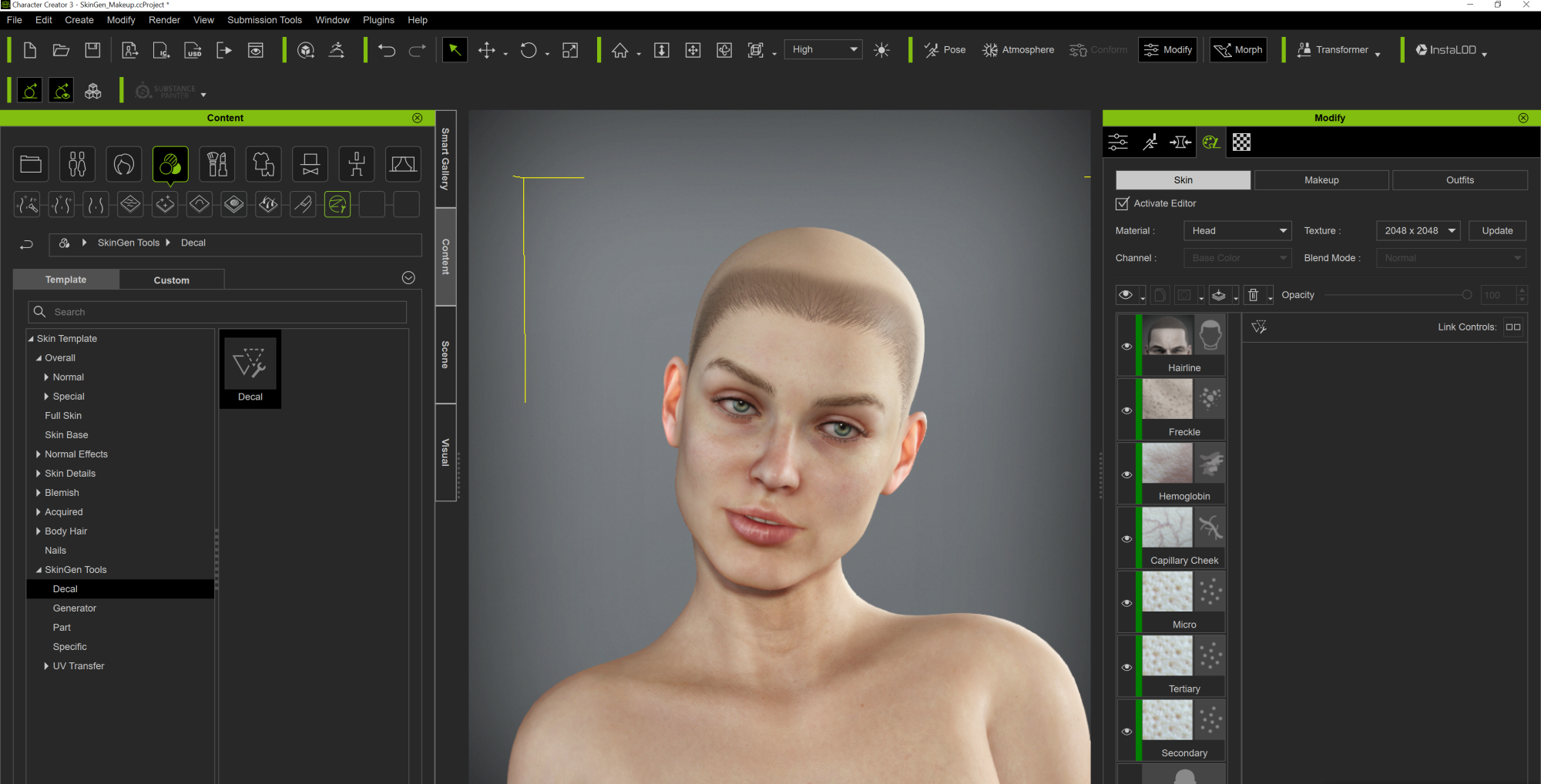The width and height of the screenshot is (1541, 784).
Task: Click the Opacity slider handle
Action: coord(1467,295)
